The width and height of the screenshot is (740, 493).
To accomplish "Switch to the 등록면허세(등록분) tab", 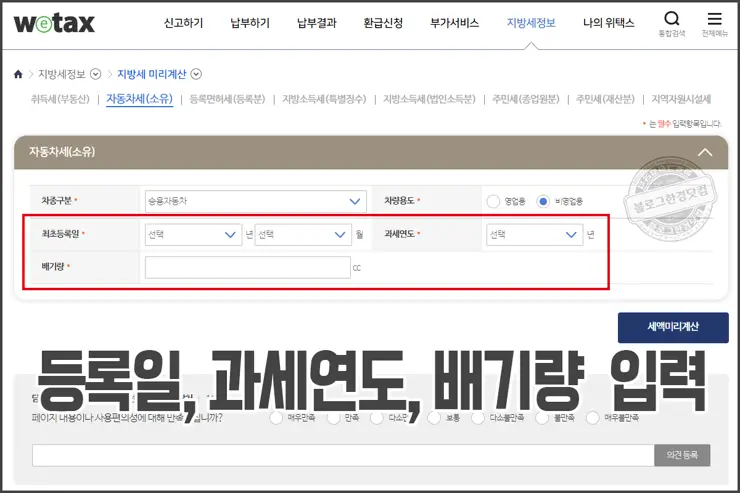I will tap(227, 99).
